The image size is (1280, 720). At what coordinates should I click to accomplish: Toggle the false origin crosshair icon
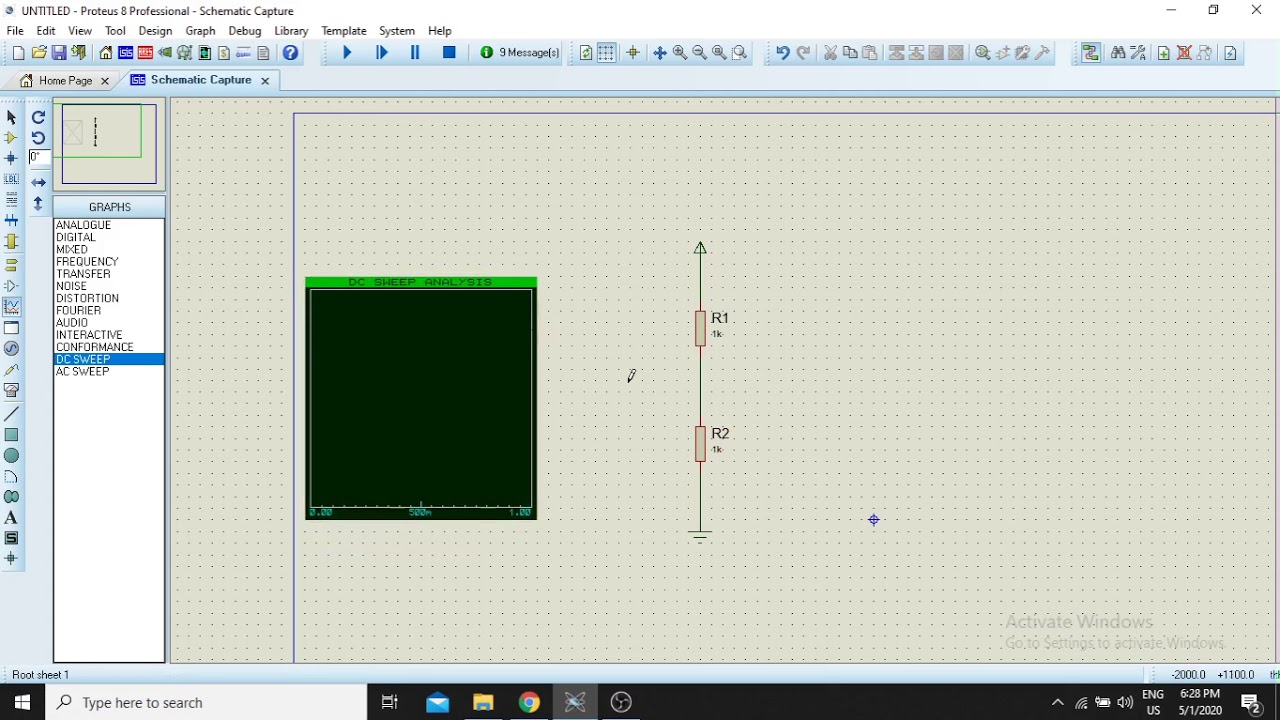633,53
